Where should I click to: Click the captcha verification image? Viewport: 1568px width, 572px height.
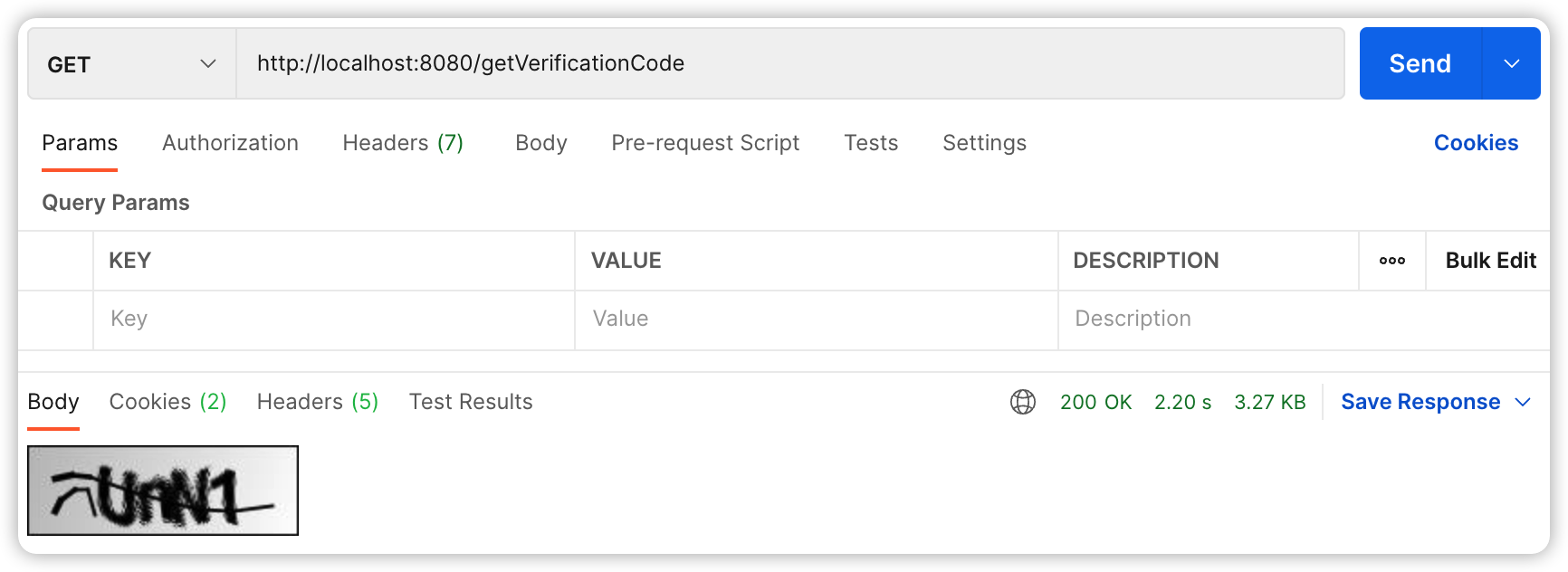click(x=163, y=491)
